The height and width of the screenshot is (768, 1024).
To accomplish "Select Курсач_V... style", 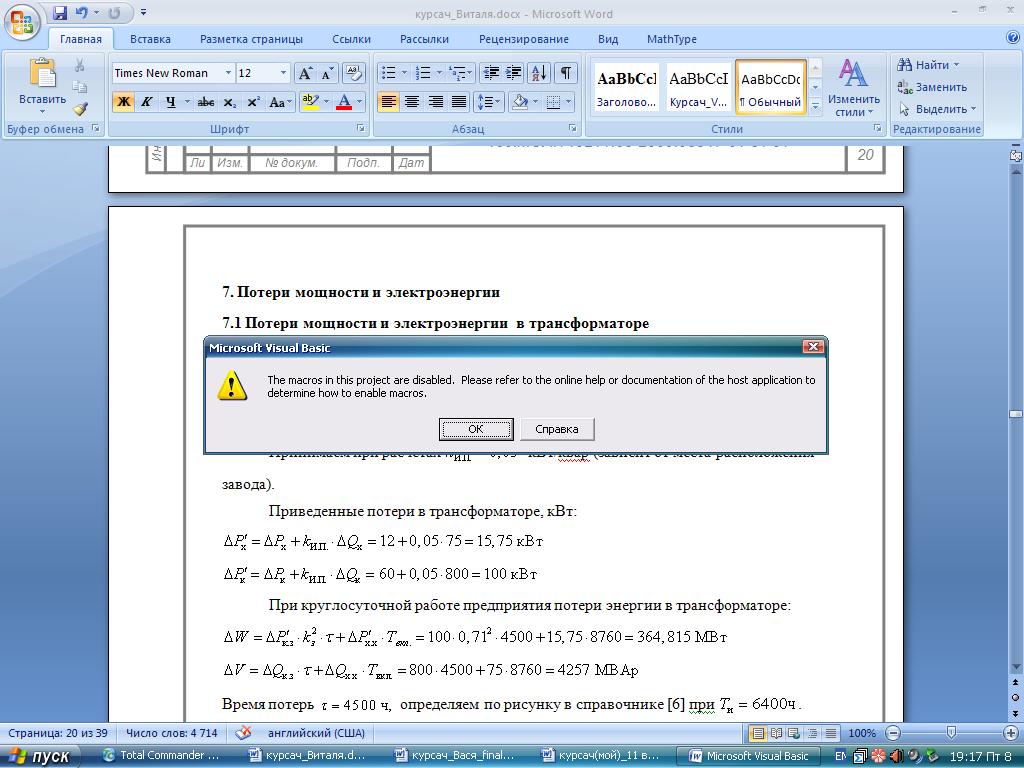I will (x=698, y=88).
